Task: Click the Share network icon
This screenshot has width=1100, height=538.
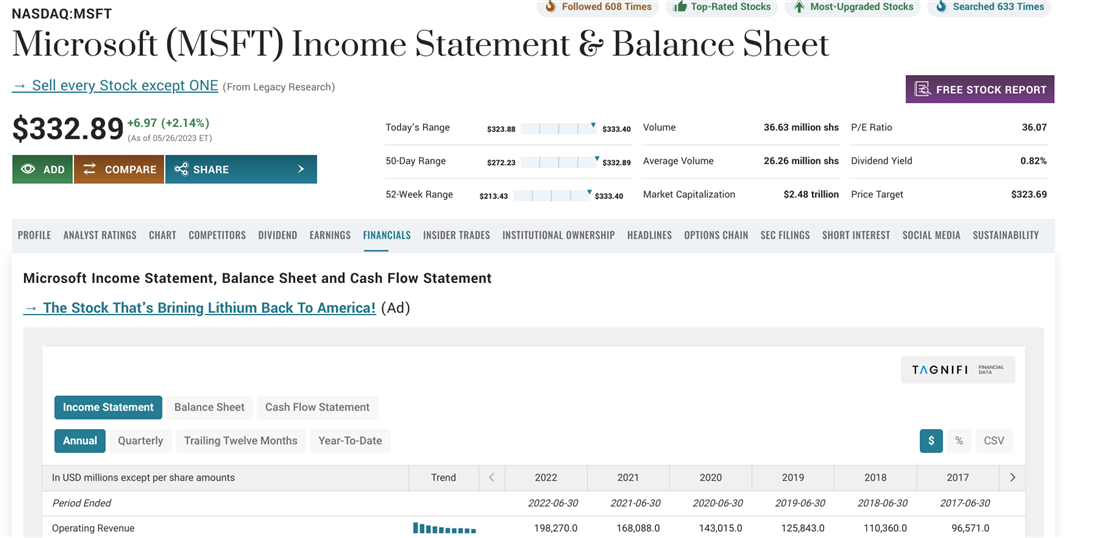Action: (181, 169)
